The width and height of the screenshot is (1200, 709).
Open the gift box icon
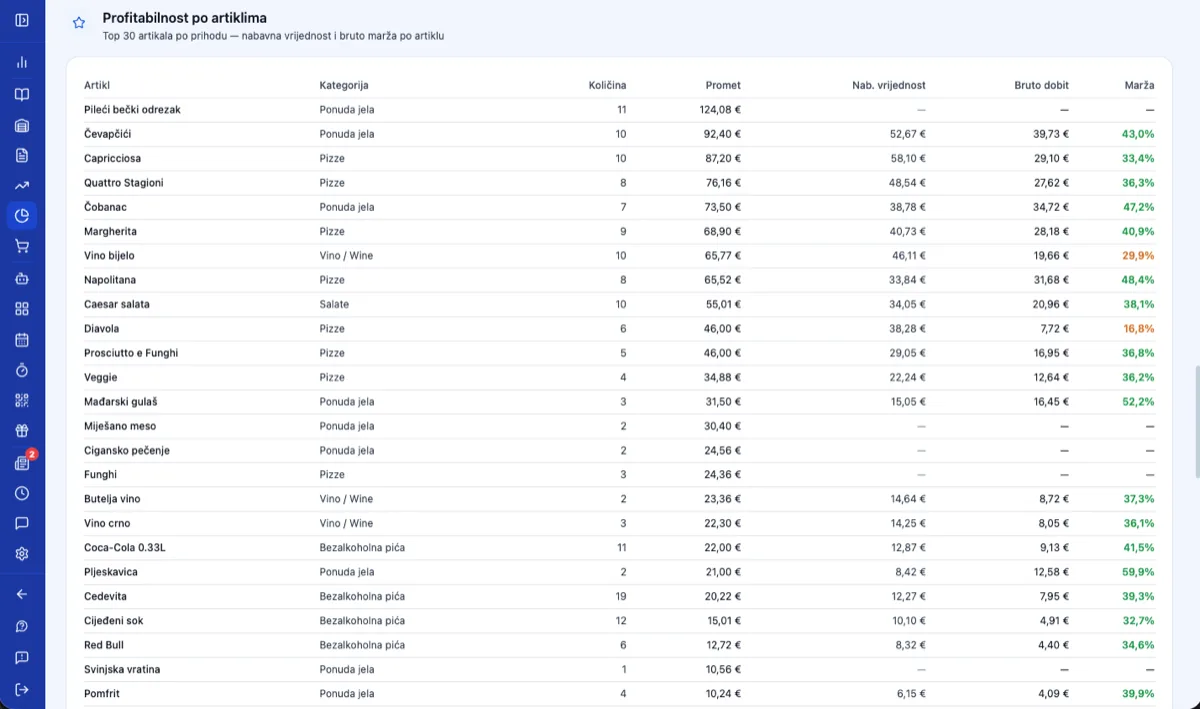coord(22,431)
